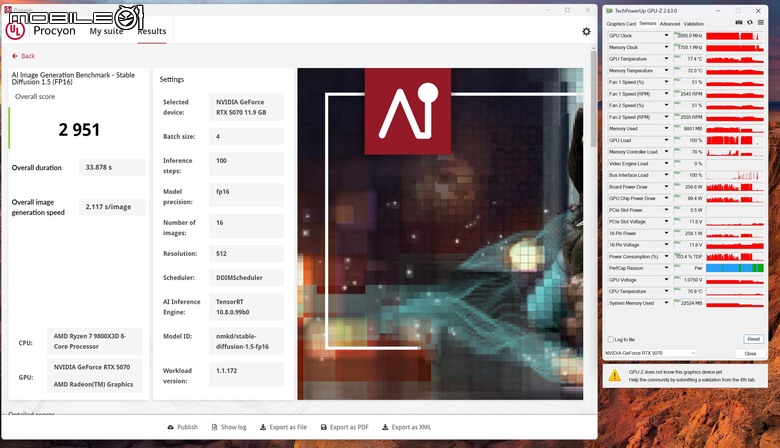Enable the Log to file checkbox
This screenshot has width=780, height=448.
tap(610, 340)
